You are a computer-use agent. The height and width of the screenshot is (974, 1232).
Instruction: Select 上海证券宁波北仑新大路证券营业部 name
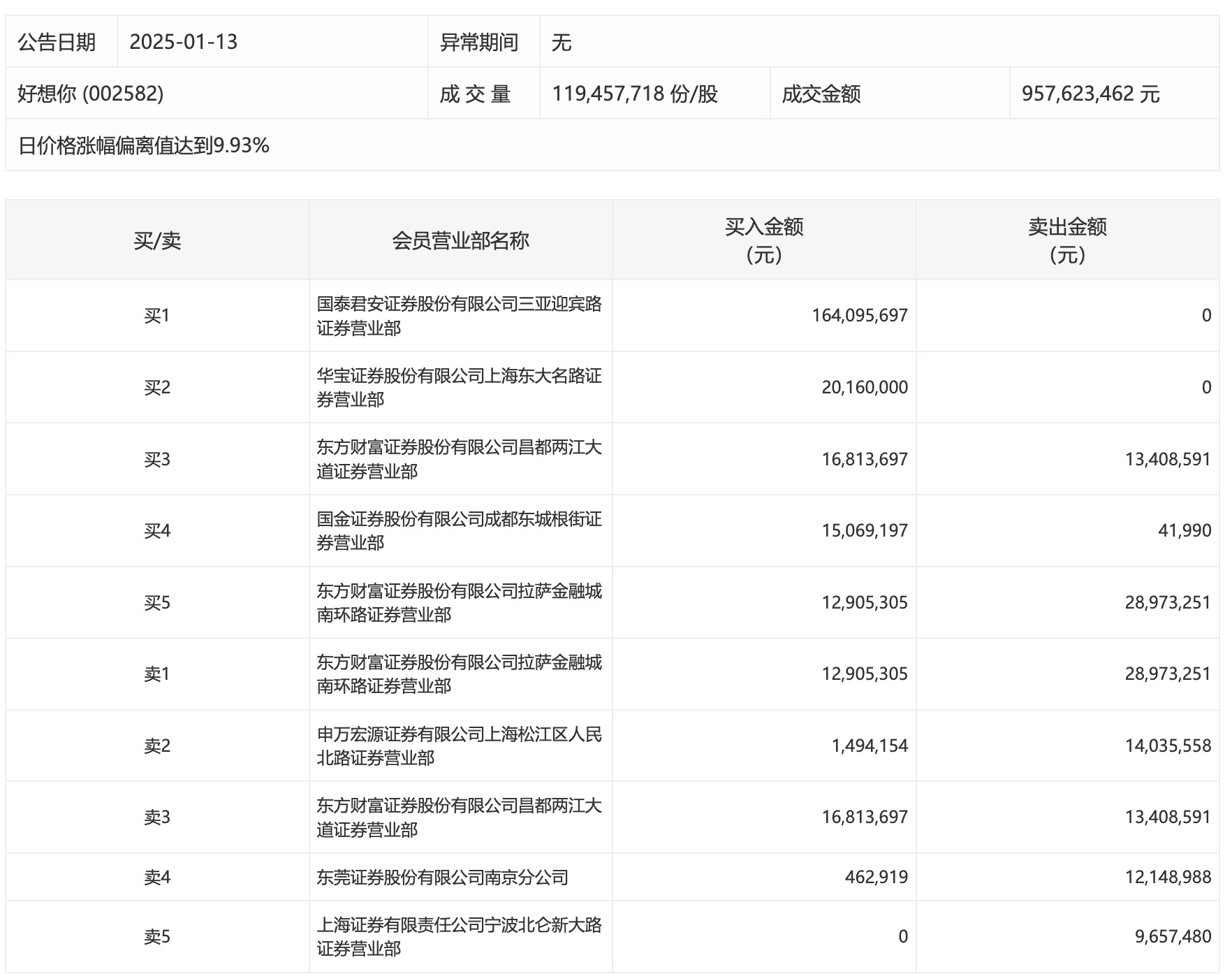[459, 936]
